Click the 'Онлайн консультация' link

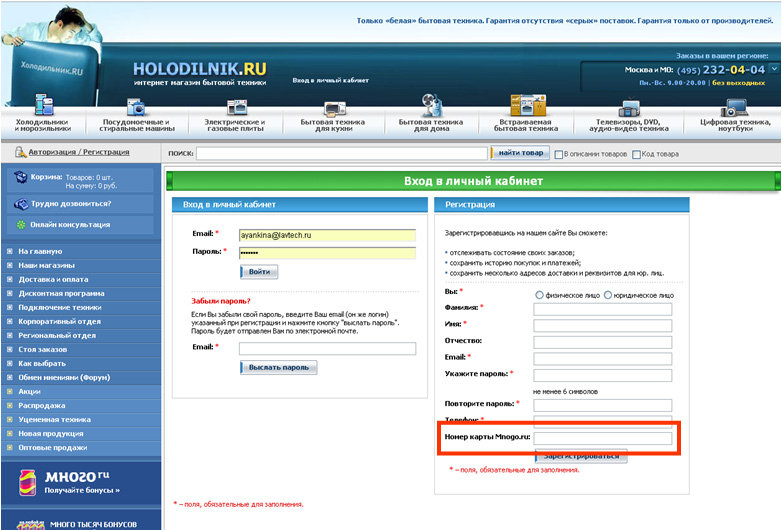(70, 225)
